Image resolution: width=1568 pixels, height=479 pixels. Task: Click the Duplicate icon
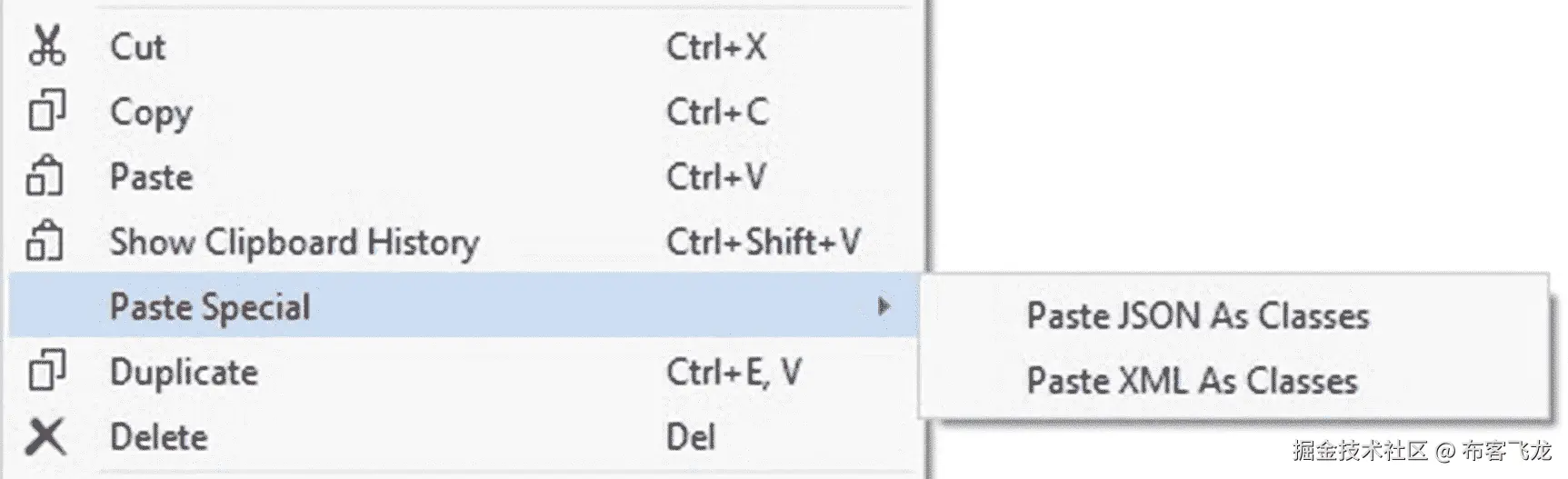[x=46, y=372]
